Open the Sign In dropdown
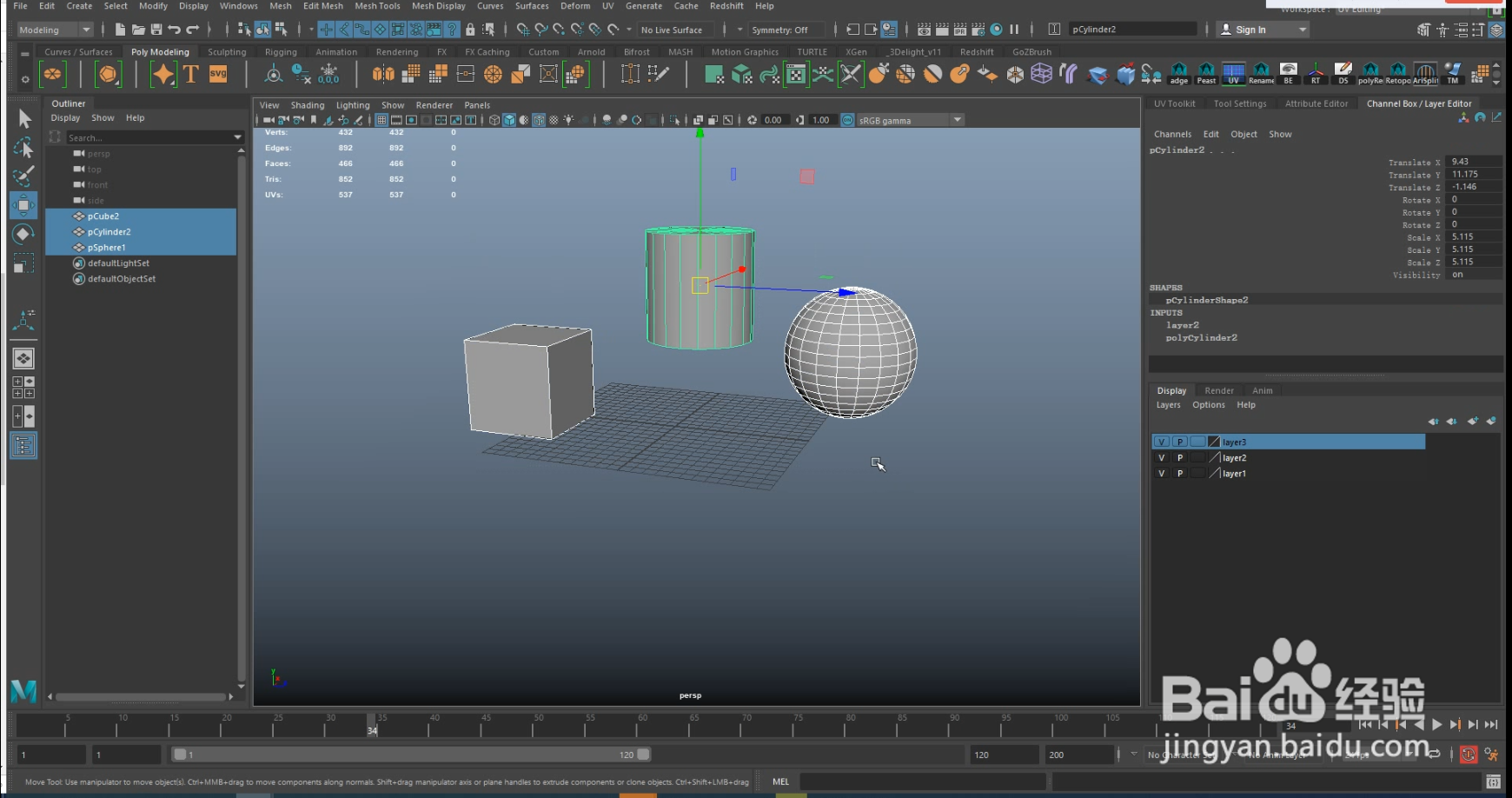This screenshot has width=1512, height=798. (x=1263, y=30)
